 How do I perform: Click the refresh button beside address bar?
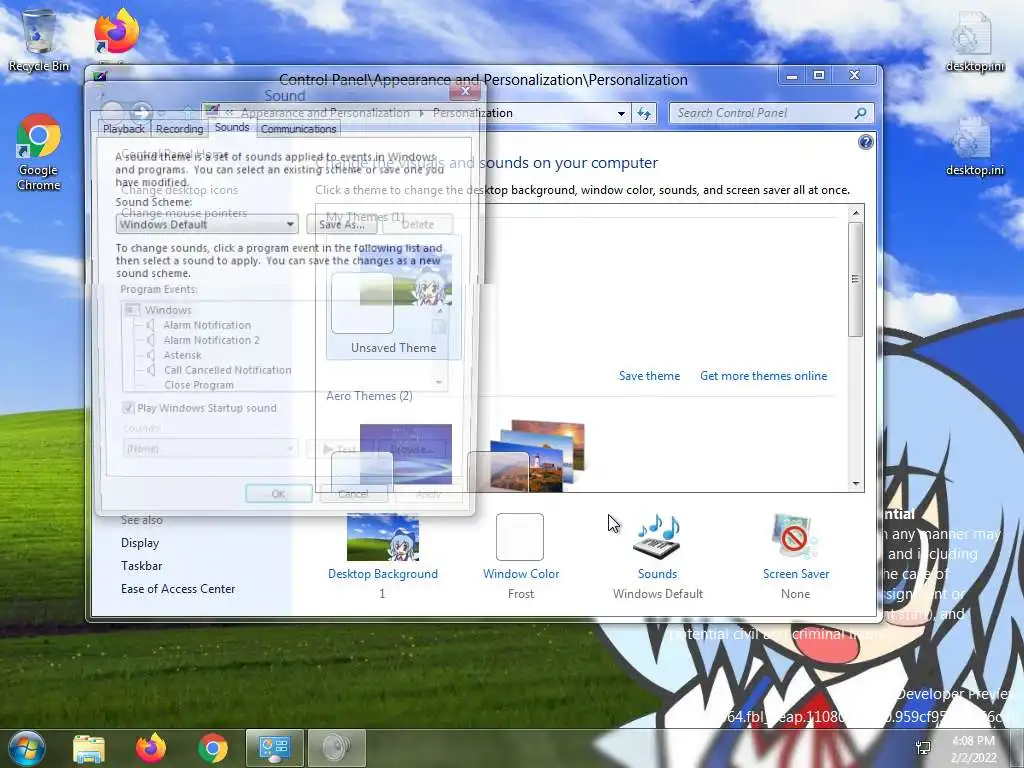pos(645,113)
